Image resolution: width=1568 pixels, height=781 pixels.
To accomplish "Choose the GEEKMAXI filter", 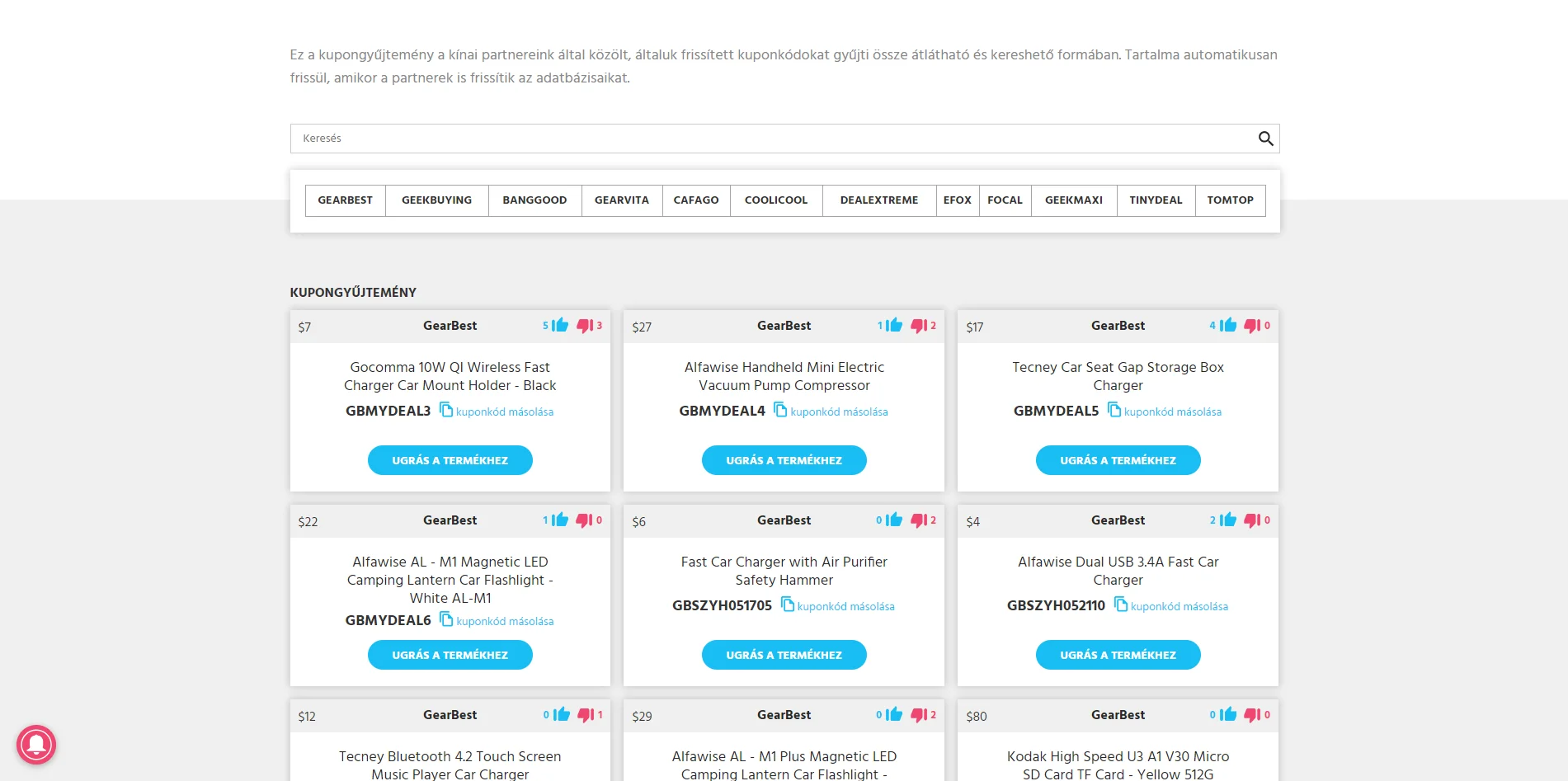I will coord(1074,200).
